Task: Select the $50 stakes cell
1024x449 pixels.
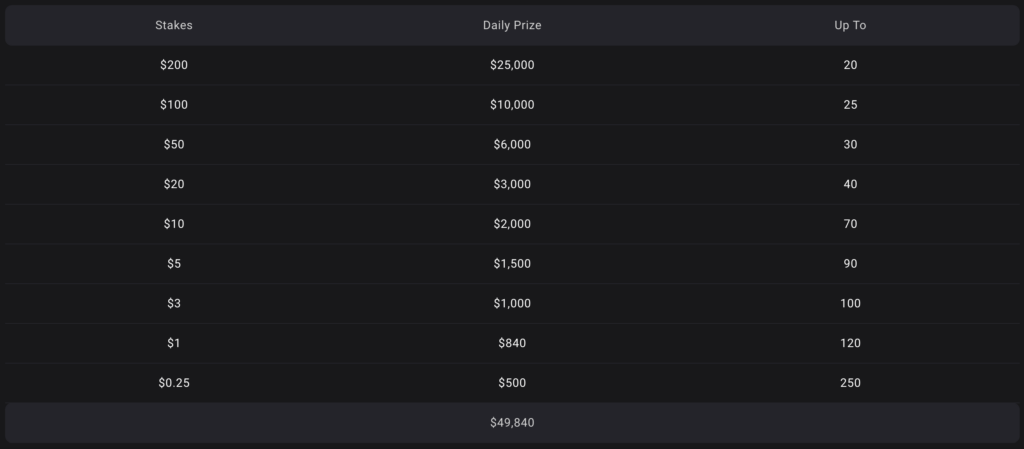Action: tap(174, 145)
